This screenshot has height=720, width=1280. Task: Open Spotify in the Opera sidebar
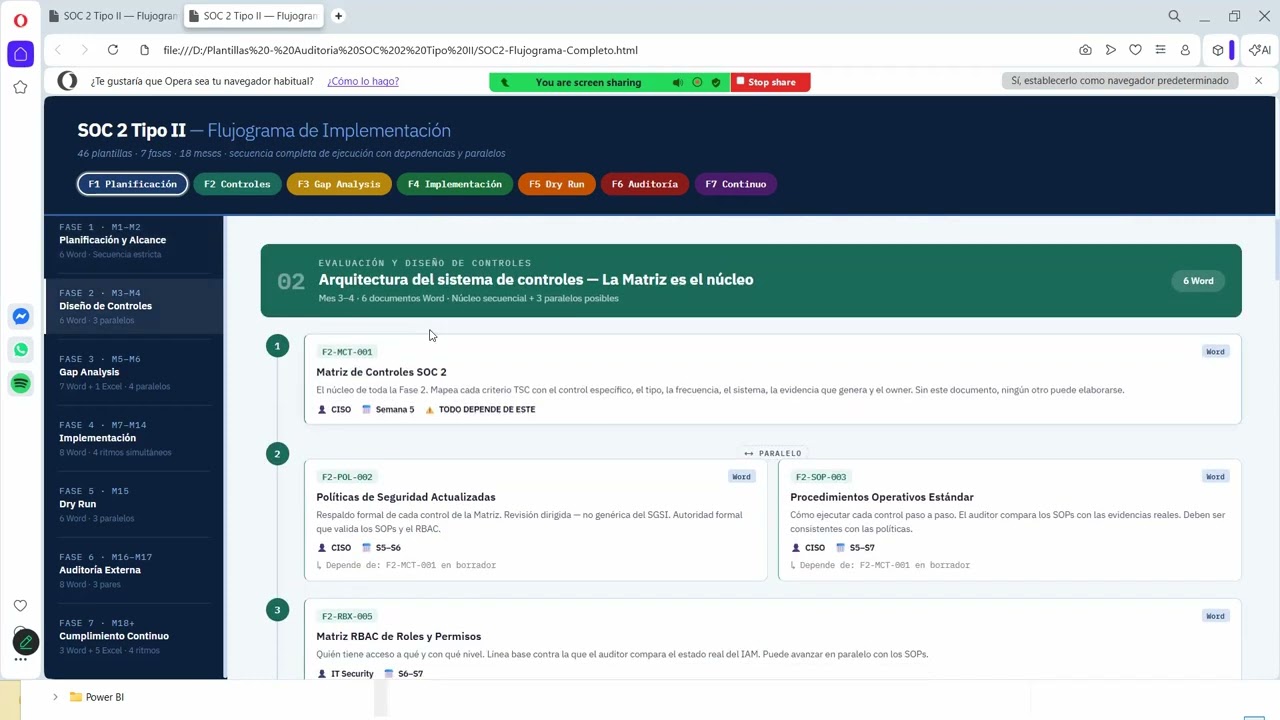[20, 384]
